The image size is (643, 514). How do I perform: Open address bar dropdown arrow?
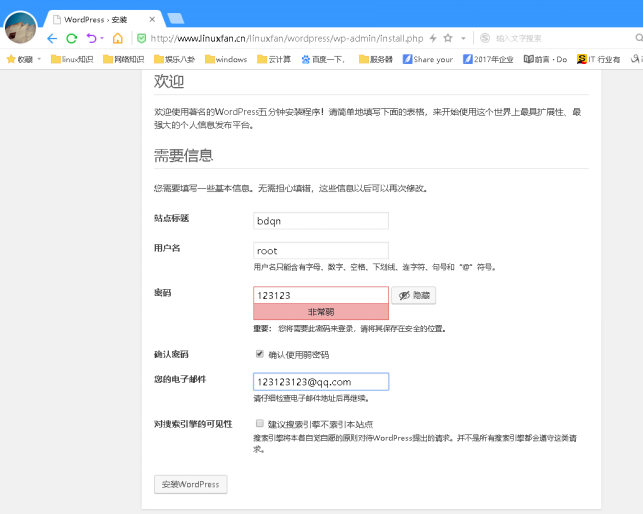tap(463, 39)
